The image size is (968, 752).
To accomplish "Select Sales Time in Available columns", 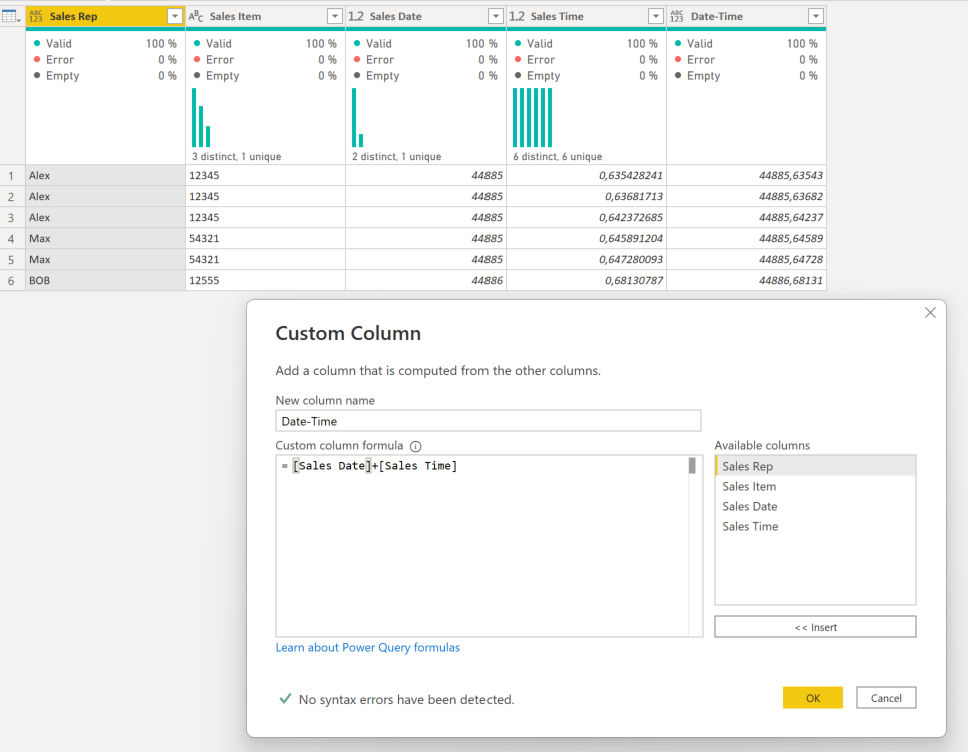I will pyautogui.click(x=815, y=527).
